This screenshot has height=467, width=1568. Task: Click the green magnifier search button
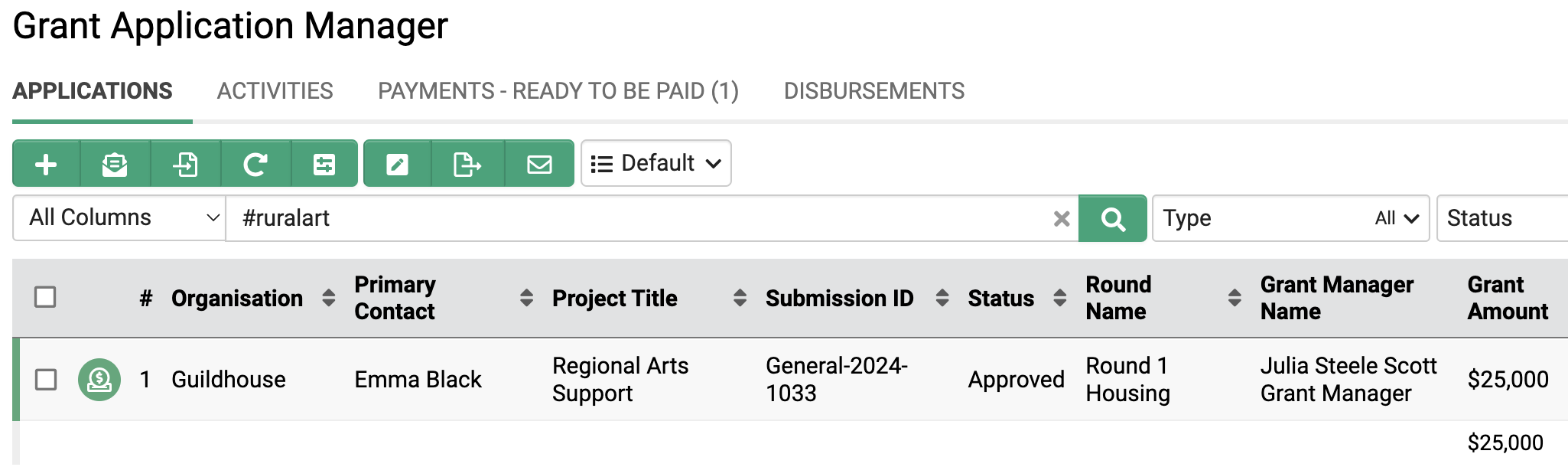pos(1113,219)
